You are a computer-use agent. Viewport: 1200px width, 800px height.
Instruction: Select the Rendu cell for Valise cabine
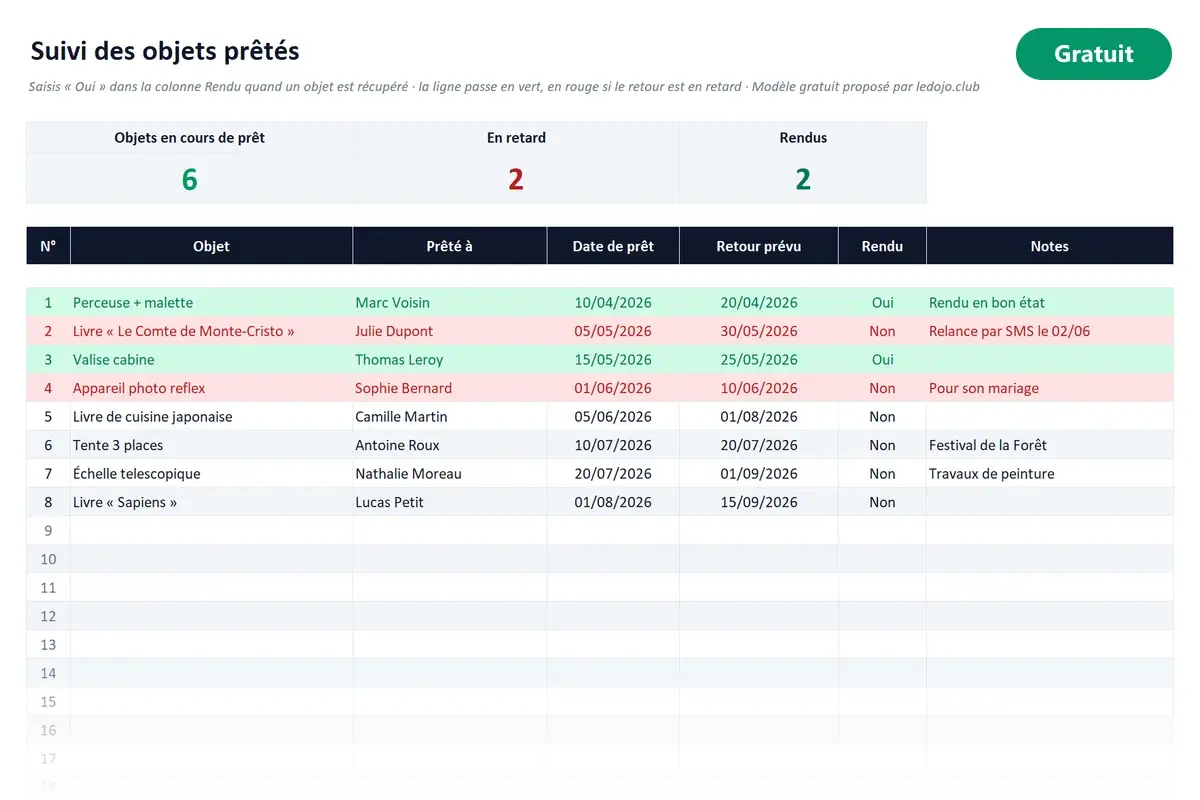pyautogui.click(x=882, y=360)
